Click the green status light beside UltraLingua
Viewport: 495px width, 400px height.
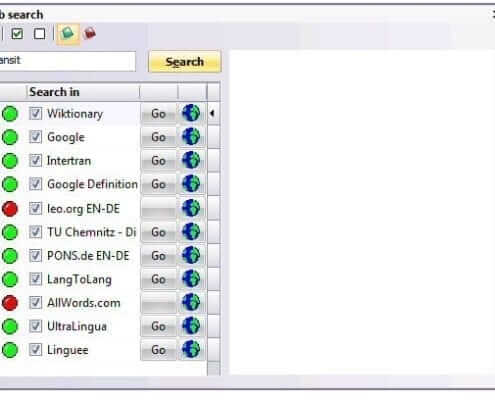10,326
